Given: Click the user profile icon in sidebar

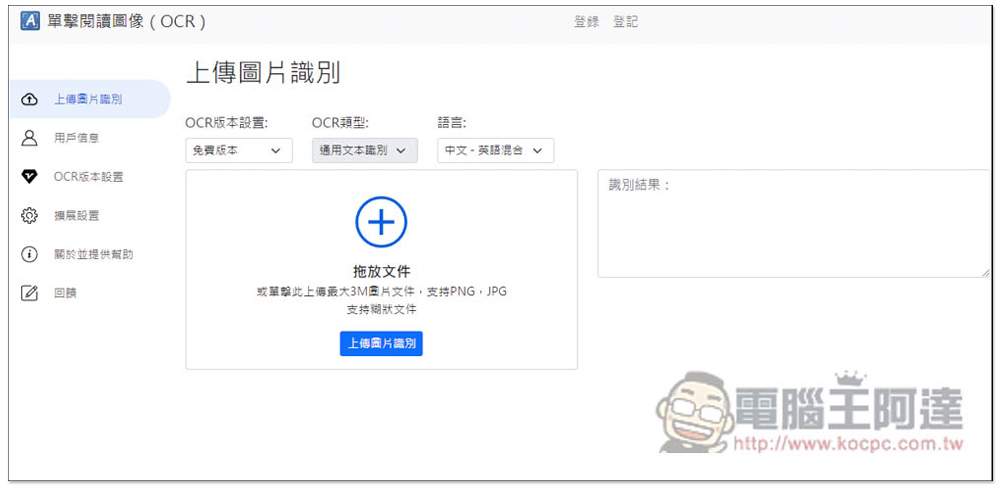Looking at the screenshot, I should point(30,138).
